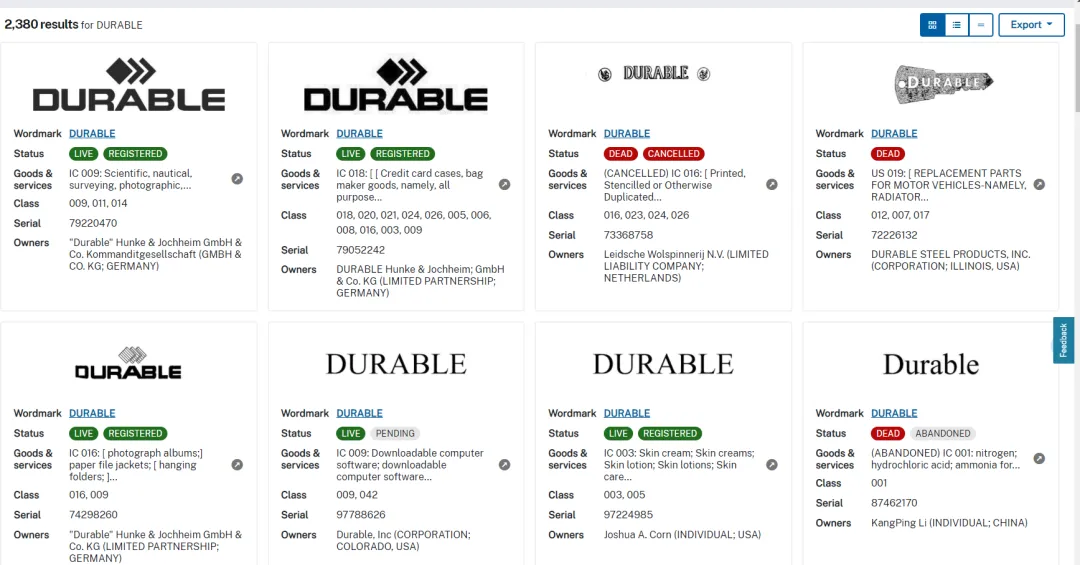Expand goods details for skin cream mark

point(771,464)
